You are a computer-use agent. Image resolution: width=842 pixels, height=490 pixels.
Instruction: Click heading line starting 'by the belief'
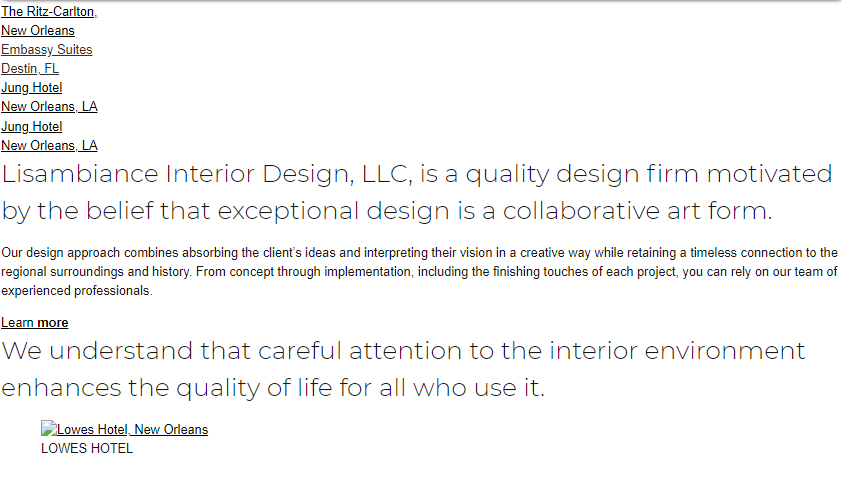coord(387,212)
